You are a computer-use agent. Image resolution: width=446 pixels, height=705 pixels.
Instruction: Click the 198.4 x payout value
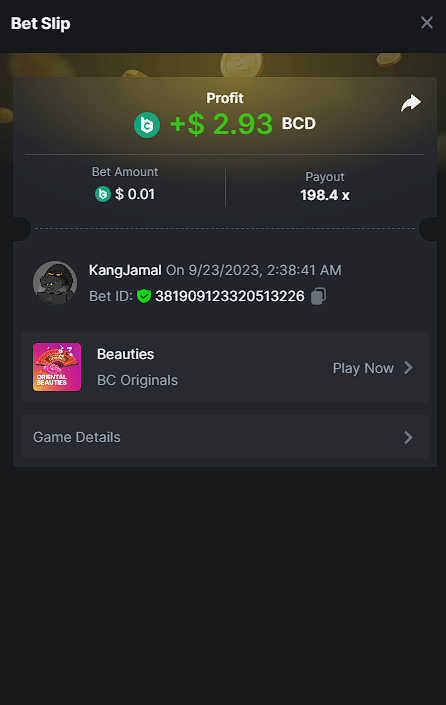tap(325, 195)
